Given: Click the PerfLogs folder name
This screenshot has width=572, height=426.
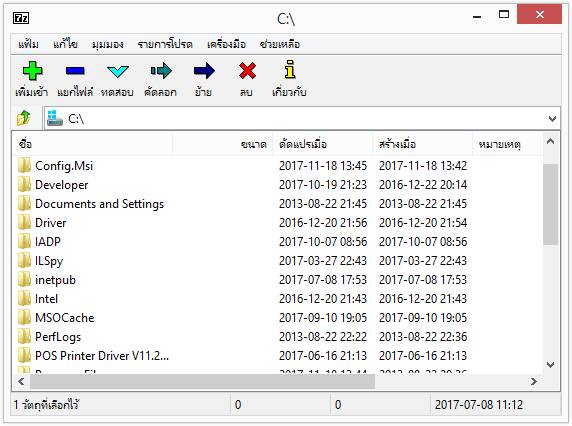Looking at the screenshot, I should (58, 337).
